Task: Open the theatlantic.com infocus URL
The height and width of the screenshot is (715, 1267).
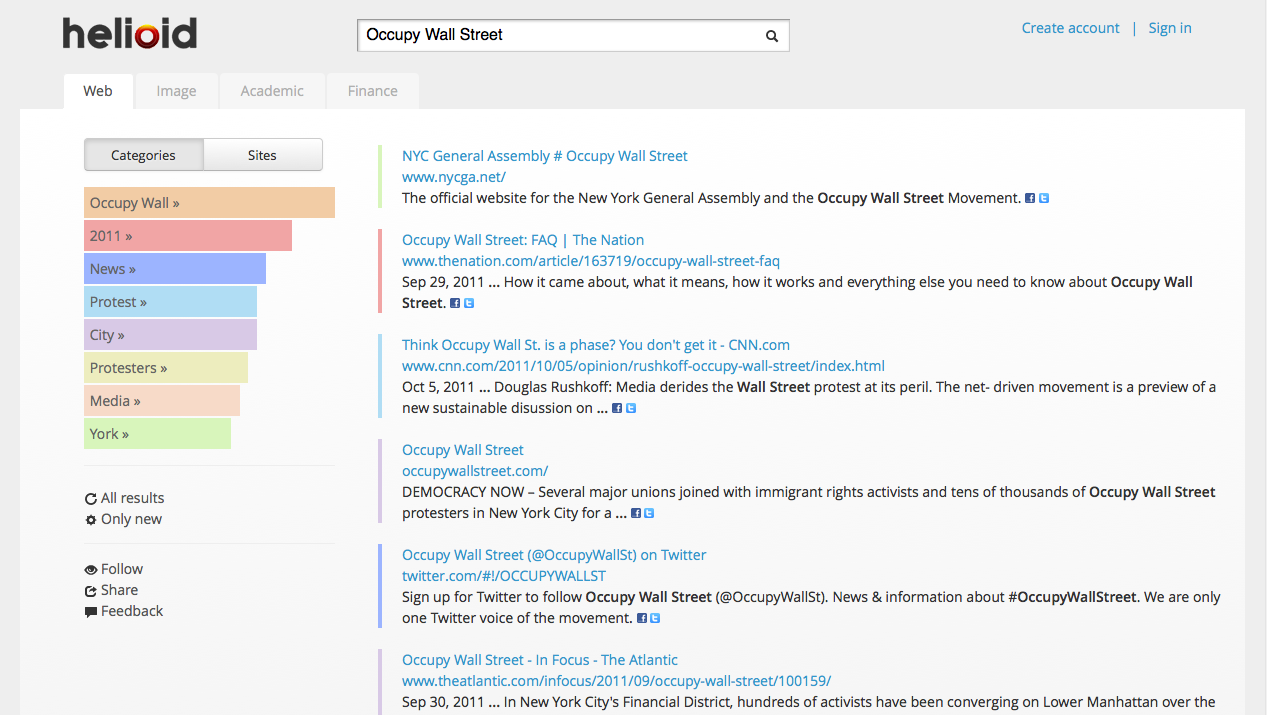Action: (616, 681)
